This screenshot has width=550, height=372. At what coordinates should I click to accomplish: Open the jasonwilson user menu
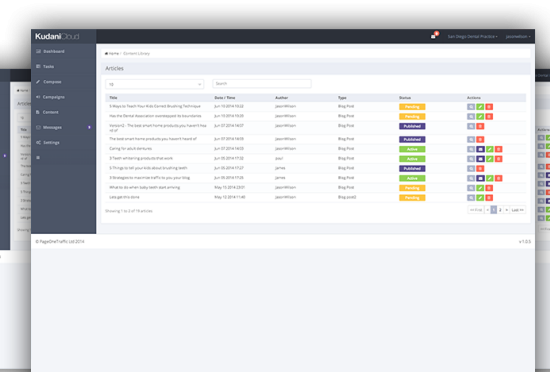(x=518, y=36)
